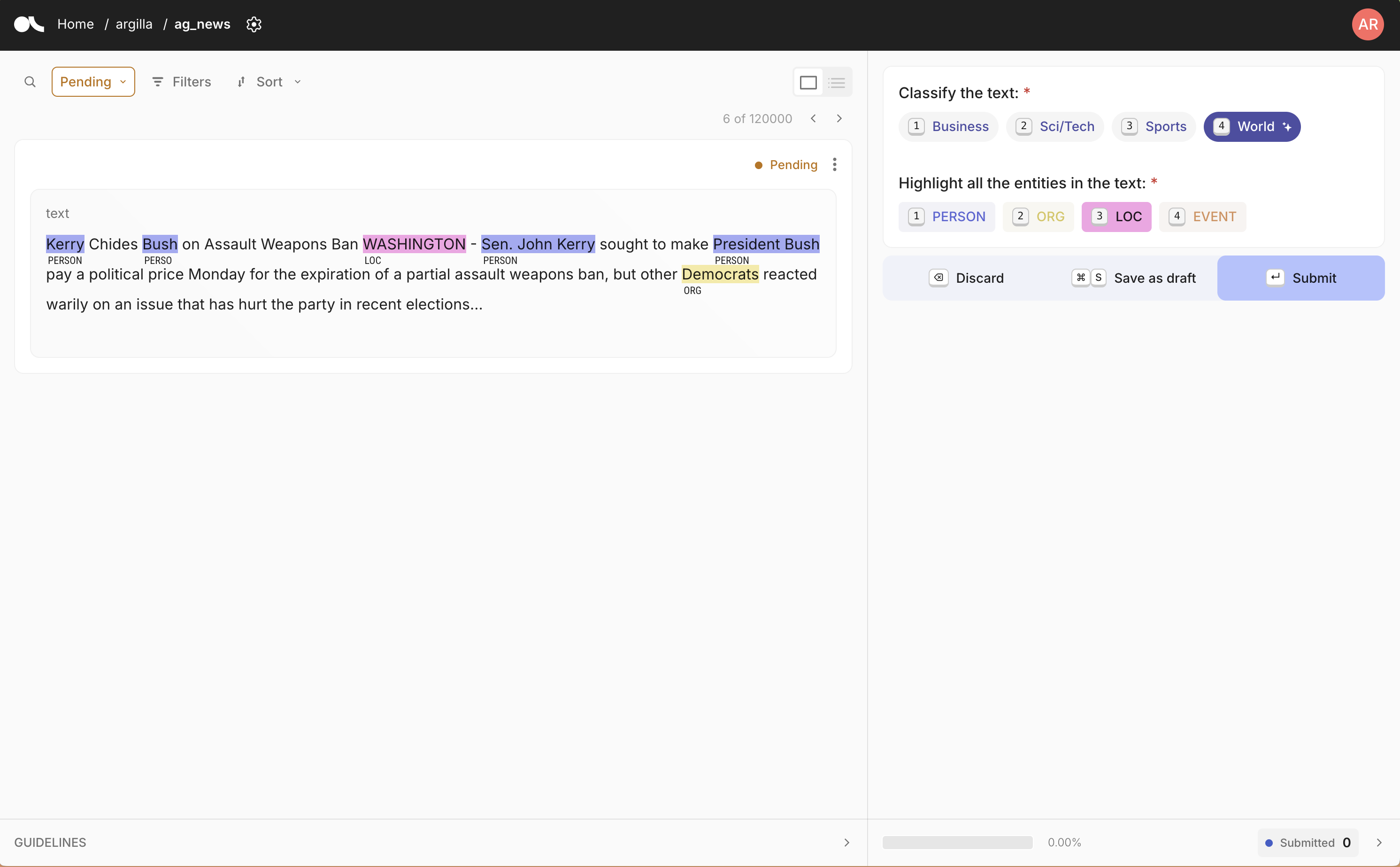Screen dimensions: 1400x867
Task: Choose the Sci/Tech classification label
Action: click(1054, 127)
